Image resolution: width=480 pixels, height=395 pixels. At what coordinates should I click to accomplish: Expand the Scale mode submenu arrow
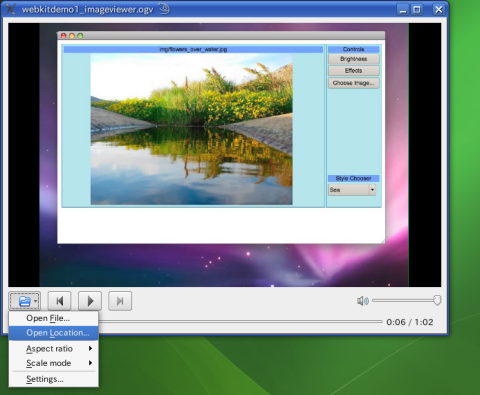[90, 363]
